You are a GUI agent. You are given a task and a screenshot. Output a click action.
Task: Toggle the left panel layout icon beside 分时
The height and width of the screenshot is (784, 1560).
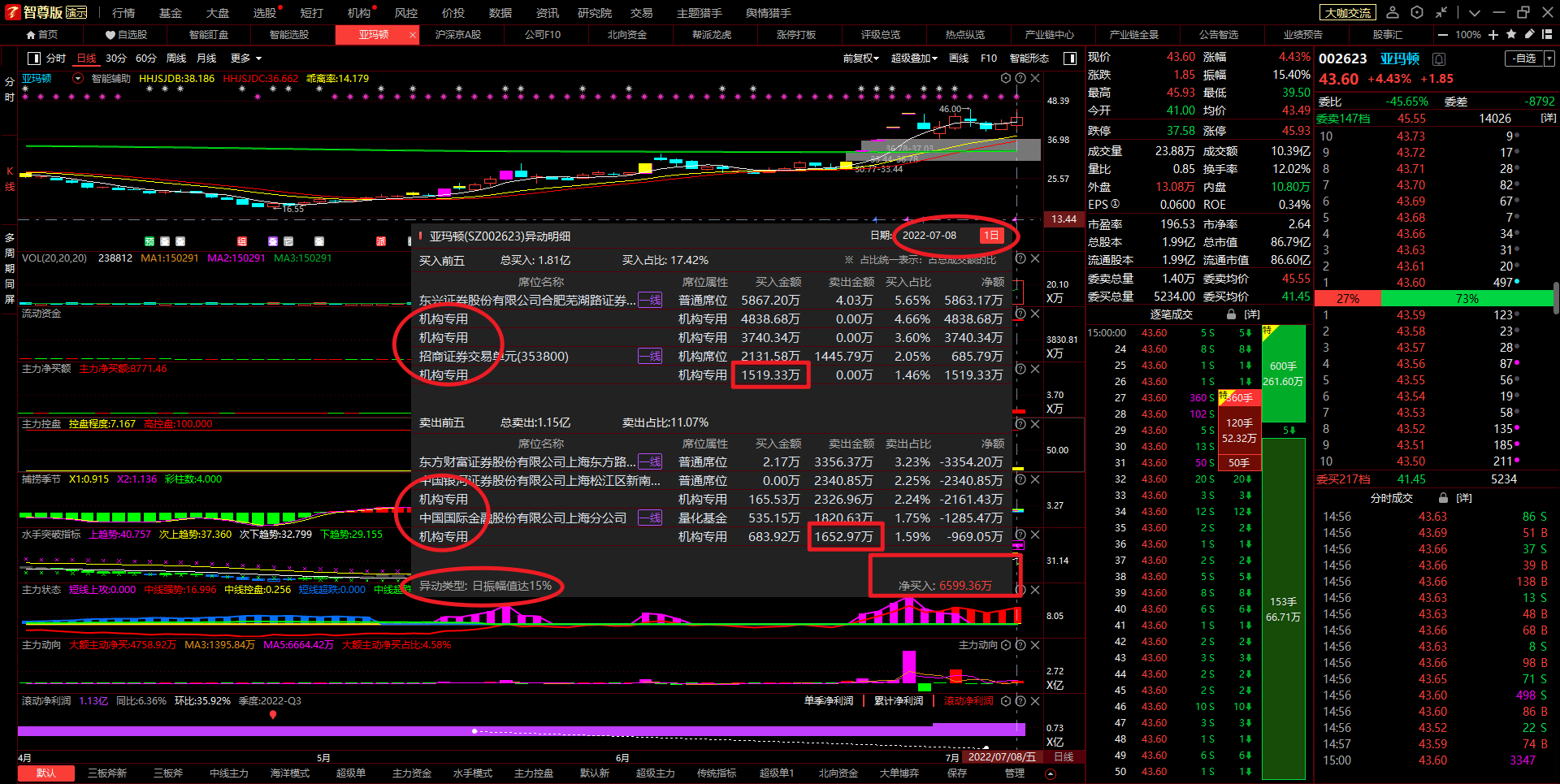[x=34, y=58]
